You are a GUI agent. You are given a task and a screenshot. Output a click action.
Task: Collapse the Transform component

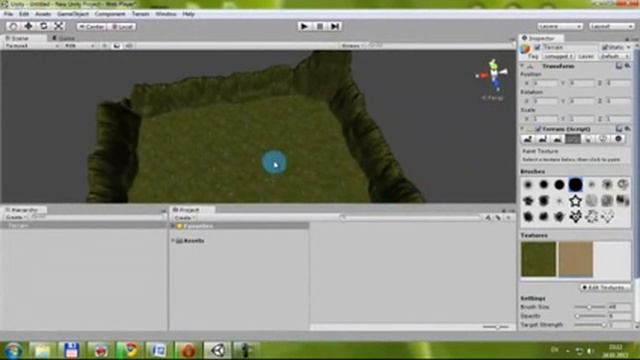(x=522, y=66)
